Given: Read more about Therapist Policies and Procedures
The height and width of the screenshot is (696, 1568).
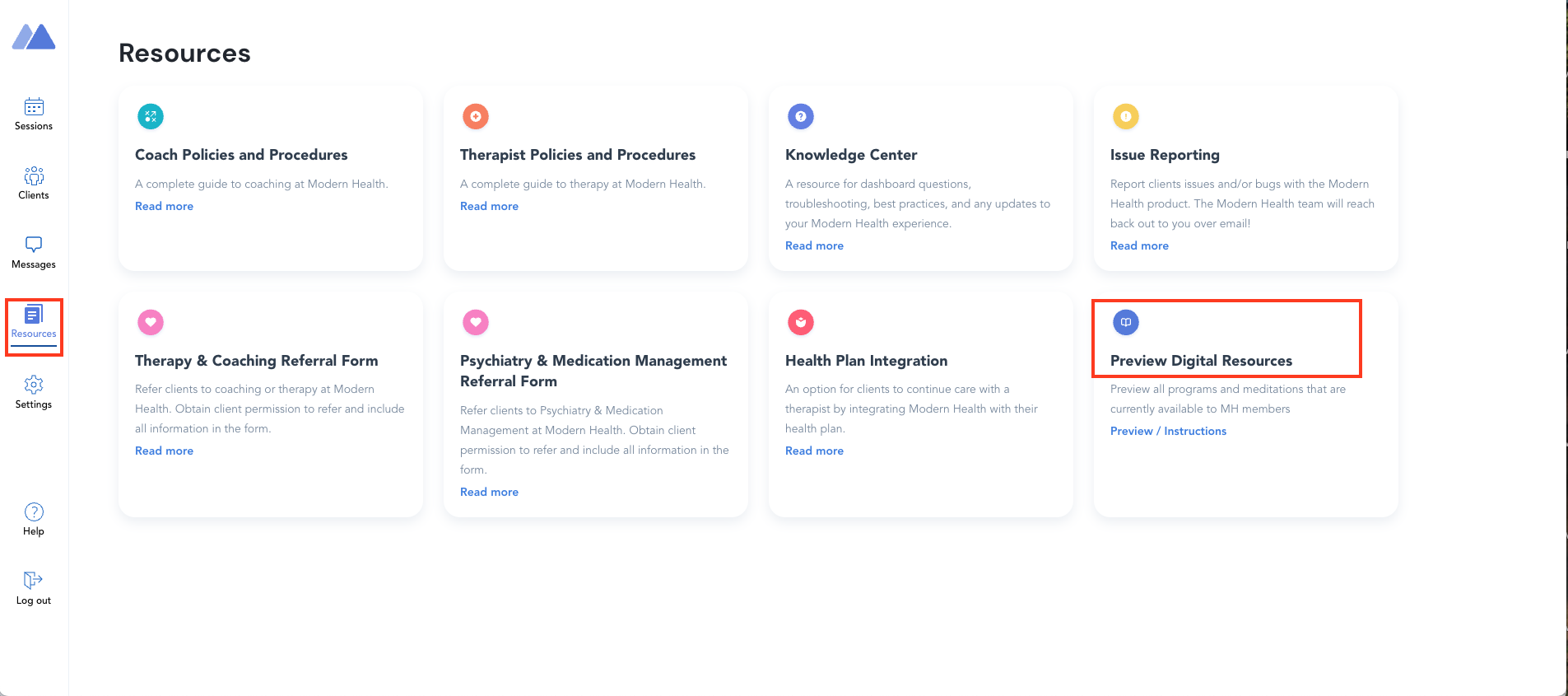Looking at the screenshot, I should point(489,207).
